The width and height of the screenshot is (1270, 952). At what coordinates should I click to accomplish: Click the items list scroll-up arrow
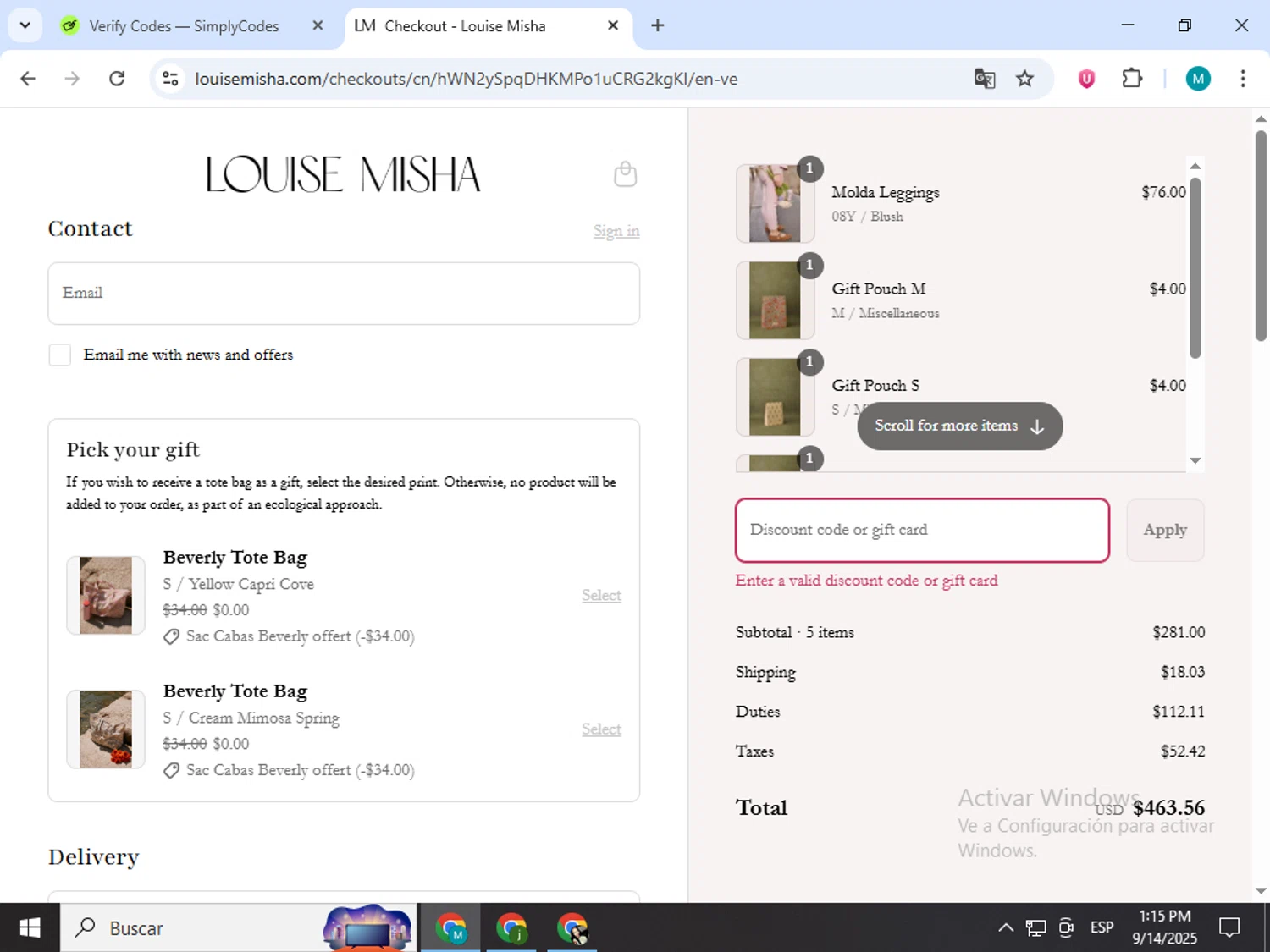(x=1195, y=166)
